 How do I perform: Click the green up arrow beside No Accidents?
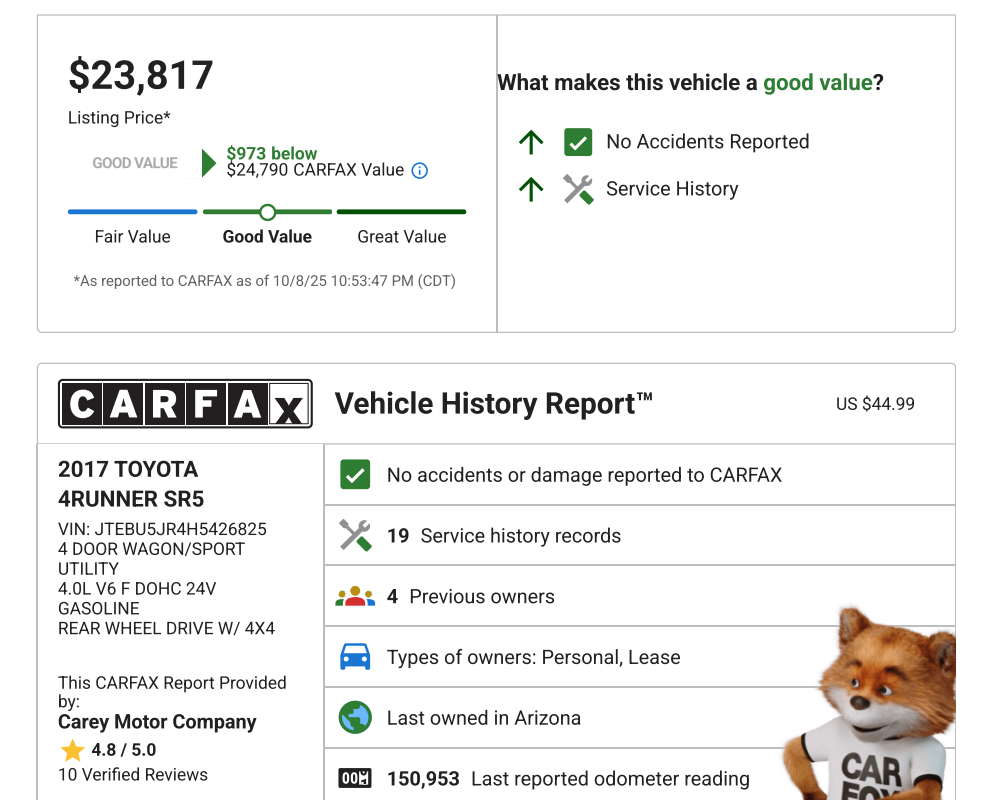(x=531, y=142)
